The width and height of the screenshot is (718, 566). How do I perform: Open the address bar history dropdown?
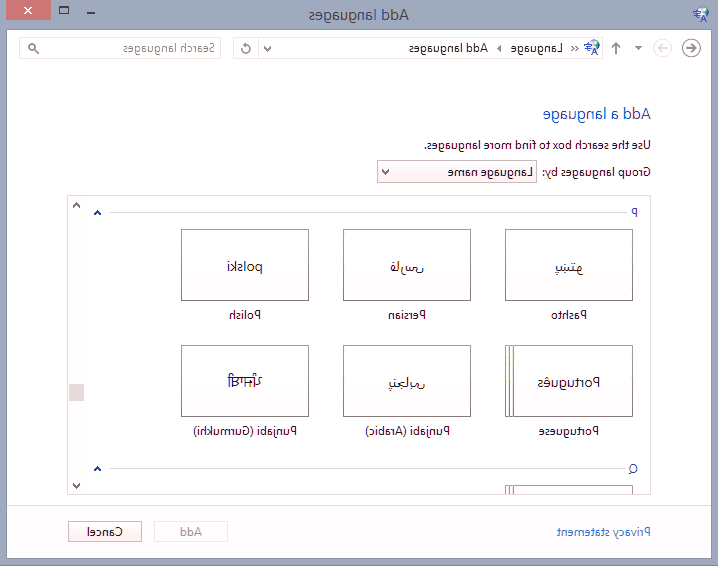tap(267, 48)
